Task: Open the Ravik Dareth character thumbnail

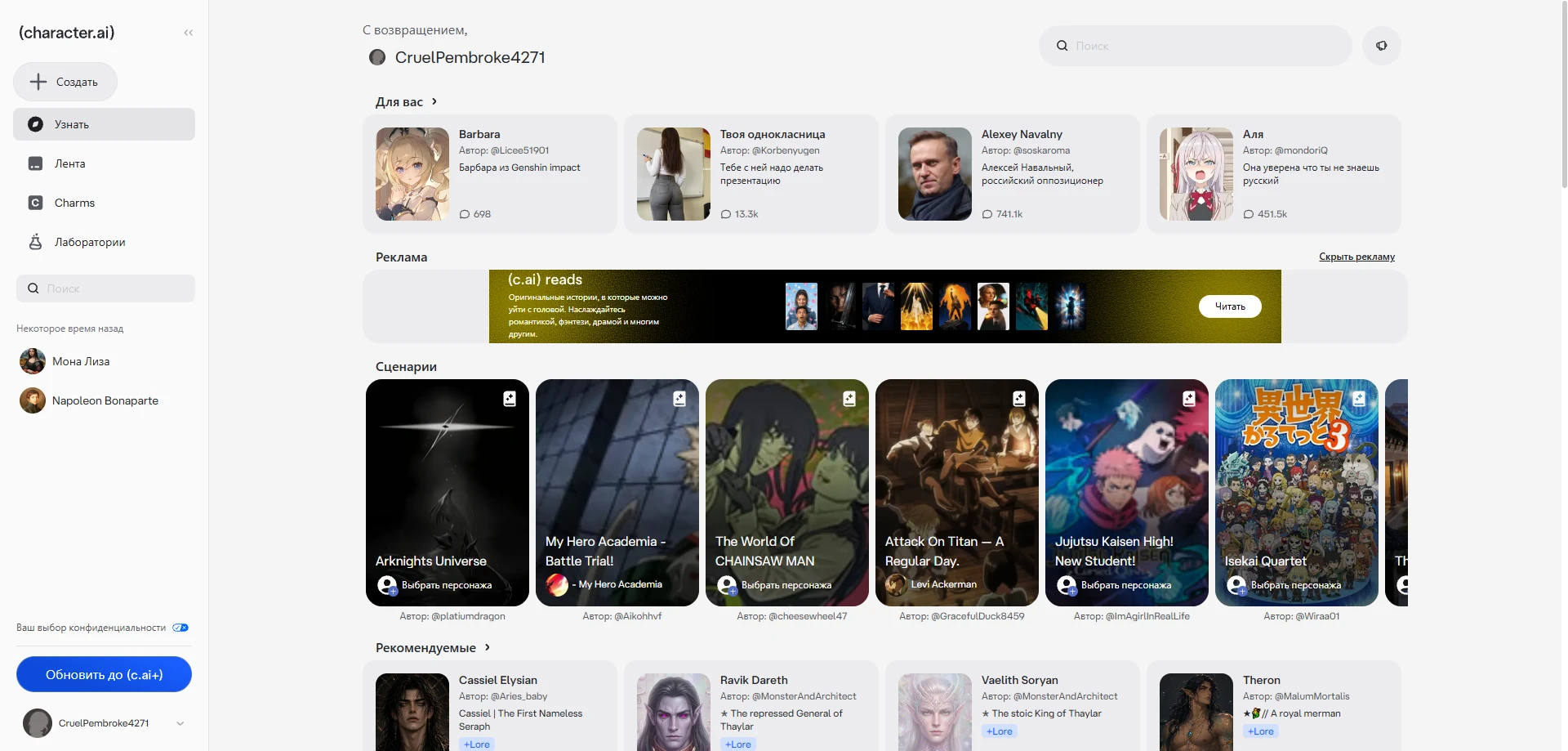Action: click(x=674, y=712)
